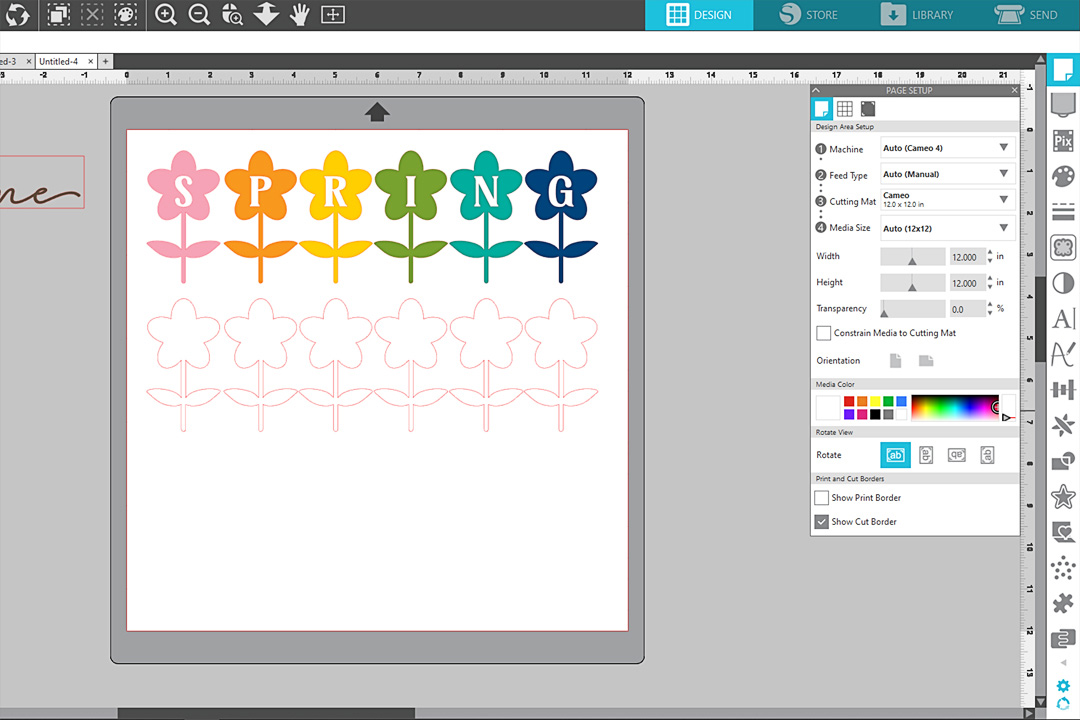Switch to the STORE tab

[808, 15]
